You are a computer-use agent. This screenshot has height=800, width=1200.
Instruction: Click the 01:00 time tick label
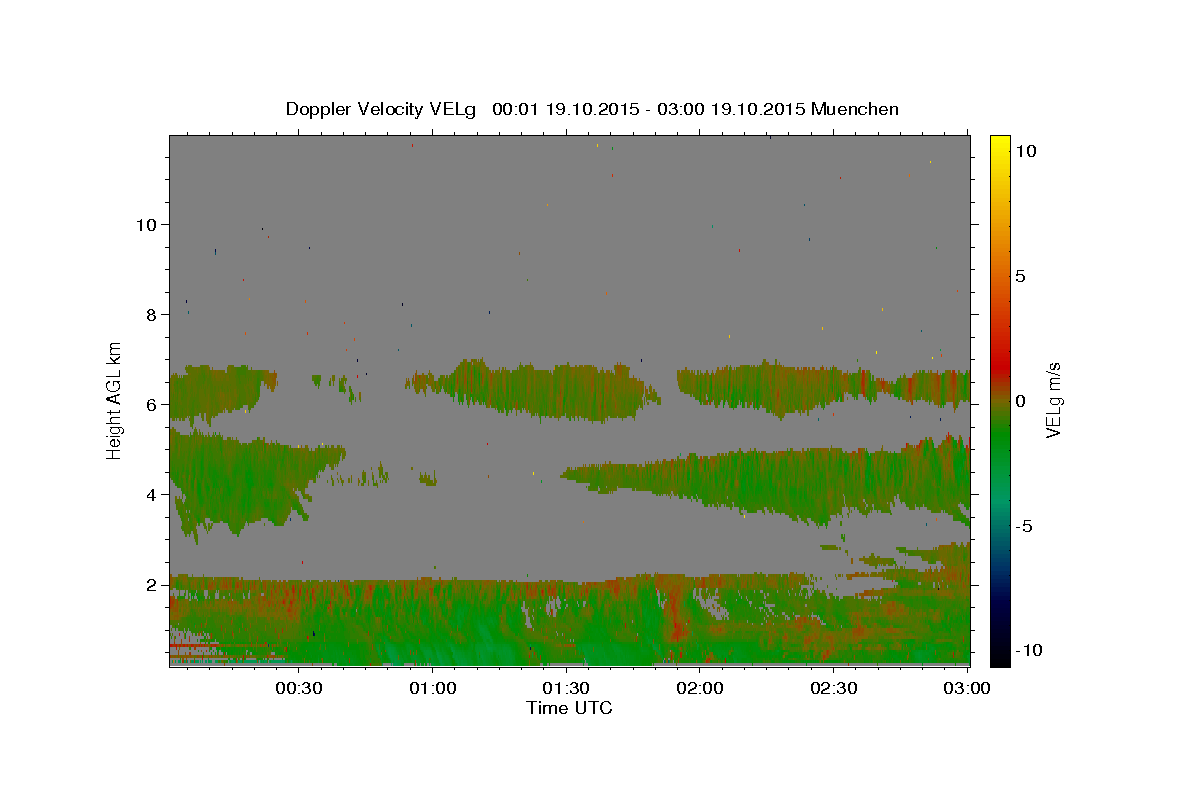click(432, 688)
